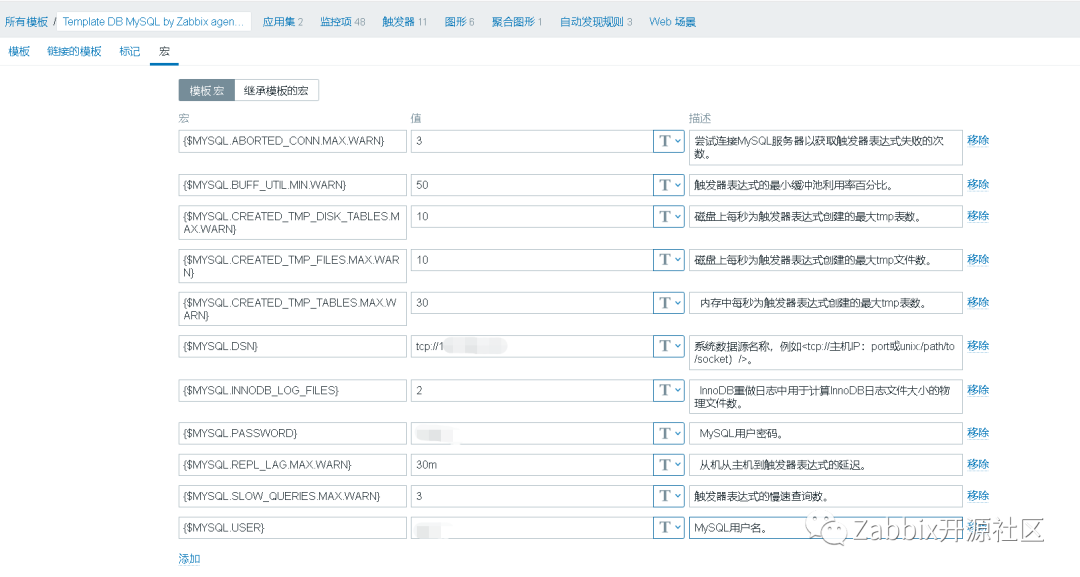Remove the {$MYSQL.USER} macro

[x=977, y=527]
